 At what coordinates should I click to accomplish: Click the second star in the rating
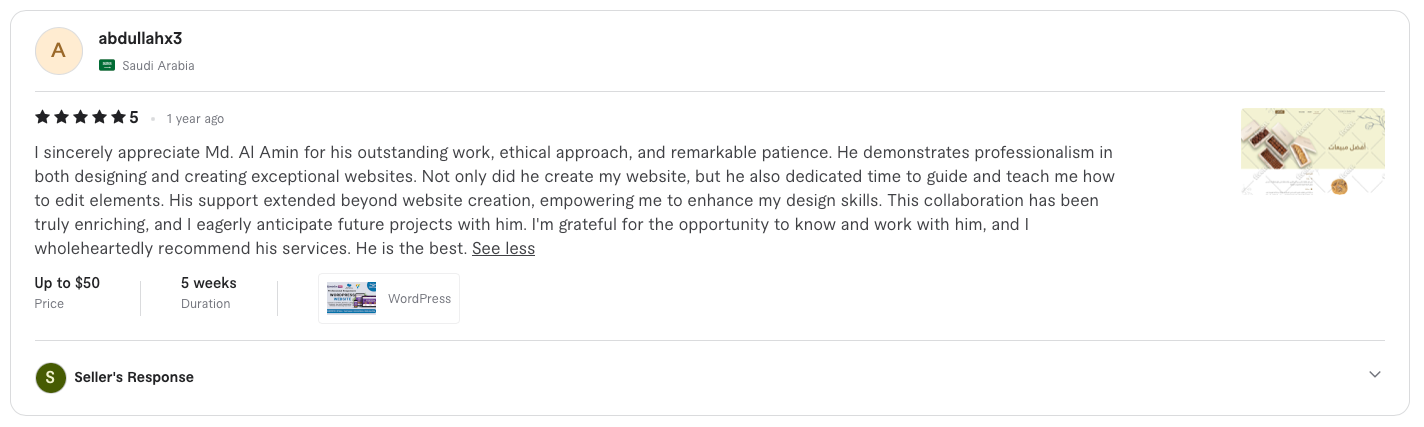(x=61, y=118)
